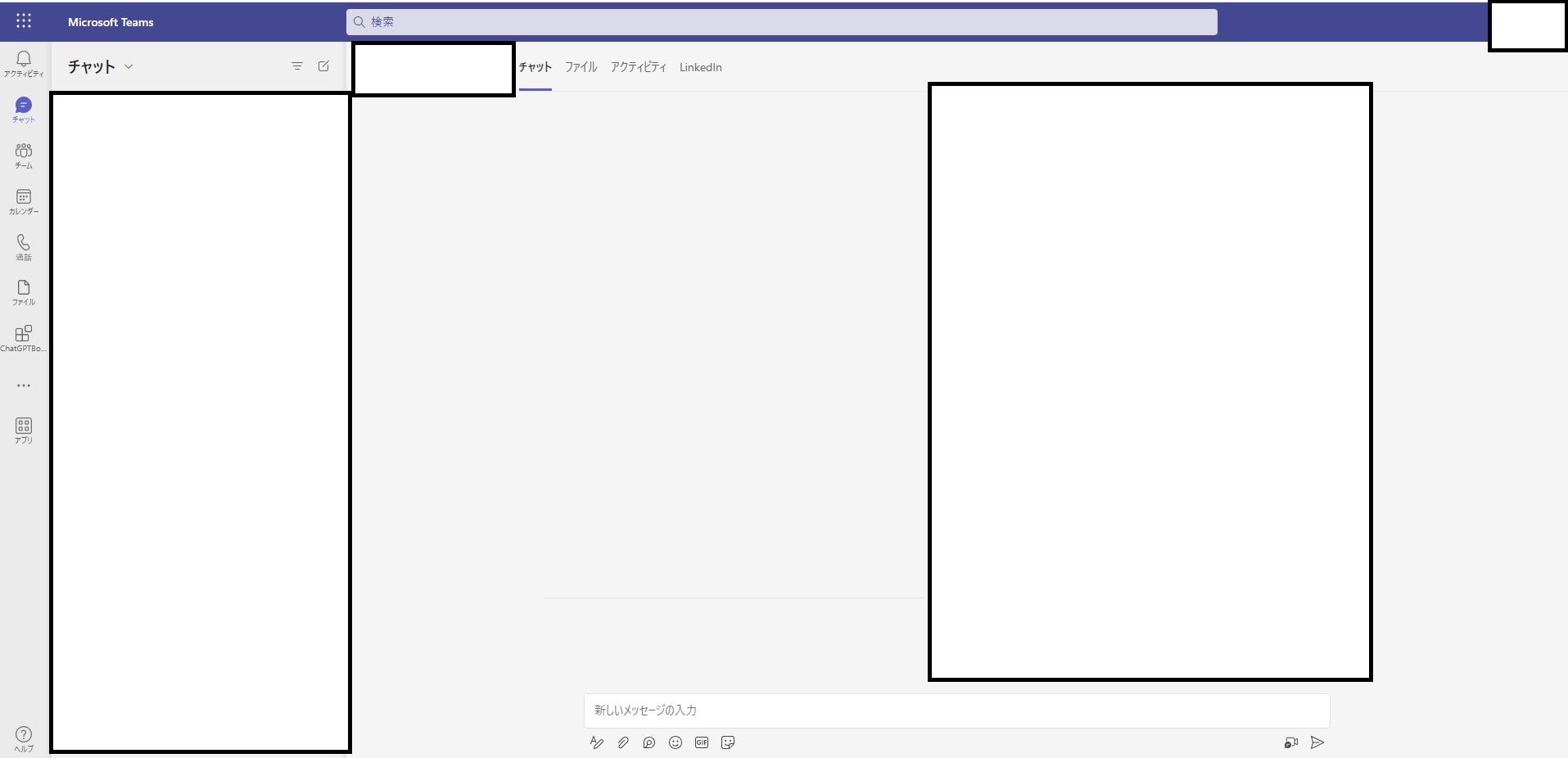Image resolution: width=1568 pixels, height=758 pixels.
Task: Switch to the アクティビティ tab
Action: [639, 67]
